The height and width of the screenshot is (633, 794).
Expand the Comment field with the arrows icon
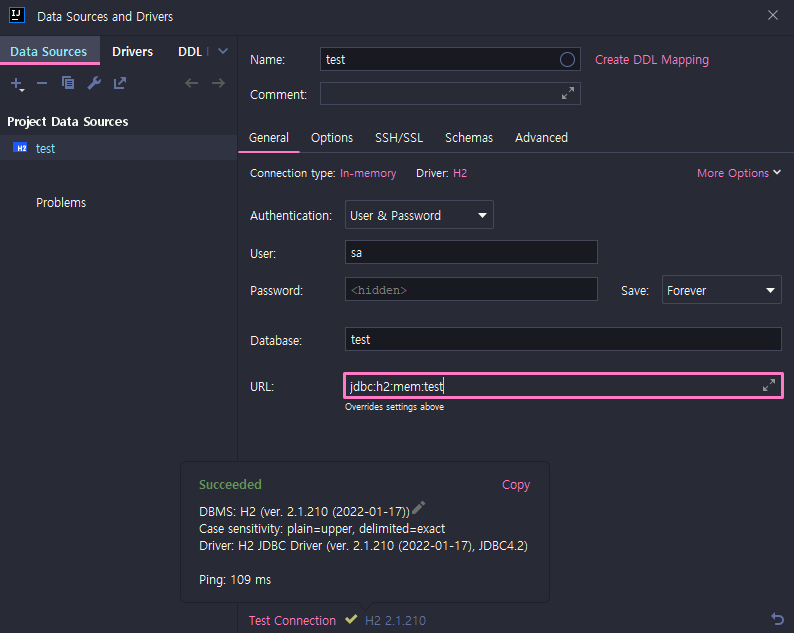[x=568, y=93]
